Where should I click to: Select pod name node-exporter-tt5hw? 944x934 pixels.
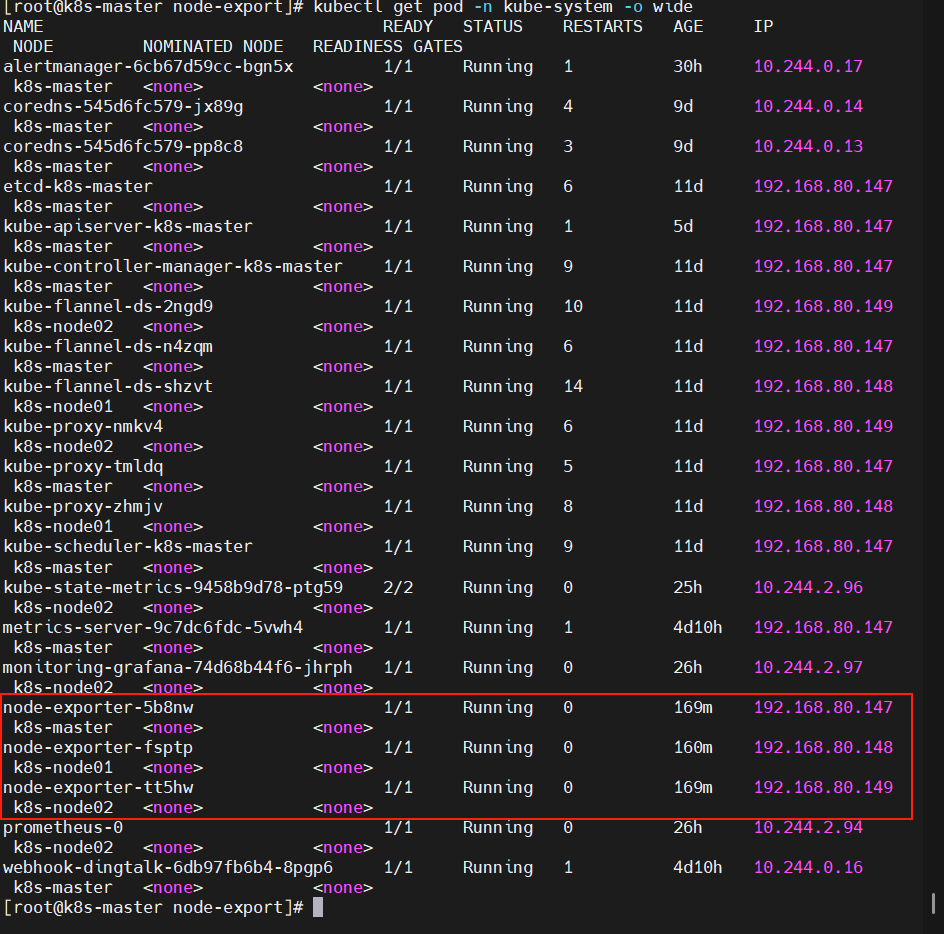pos(98,787)
